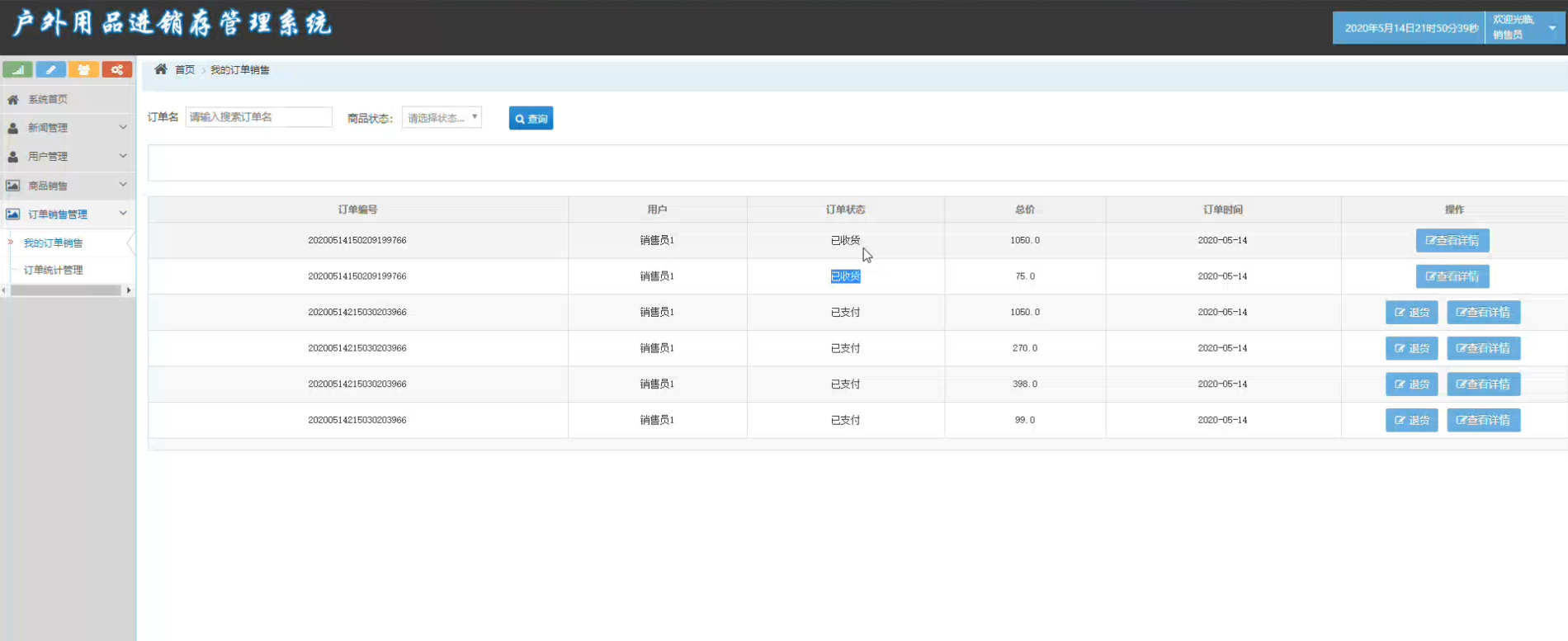Click the 总价 column header
Viewport: 1568px width, 641px height.
click(1025, 210)
